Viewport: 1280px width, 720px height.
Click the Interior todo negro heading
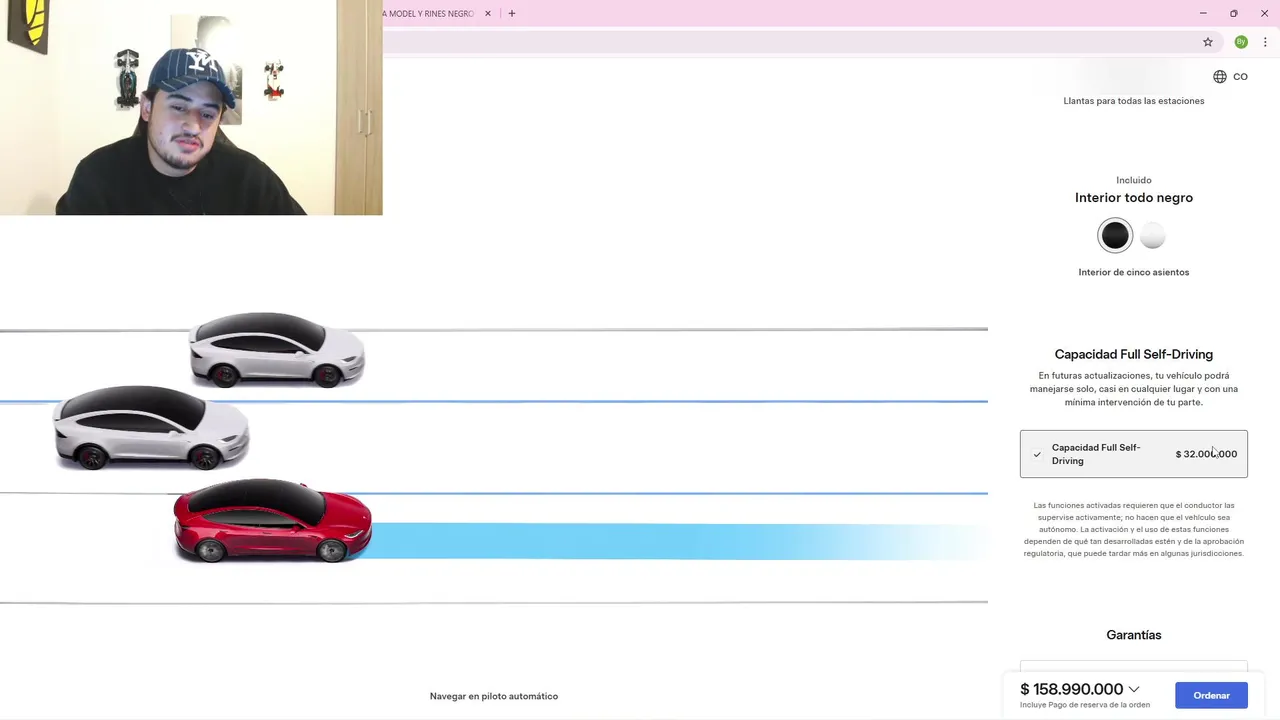click(1134, 198)
